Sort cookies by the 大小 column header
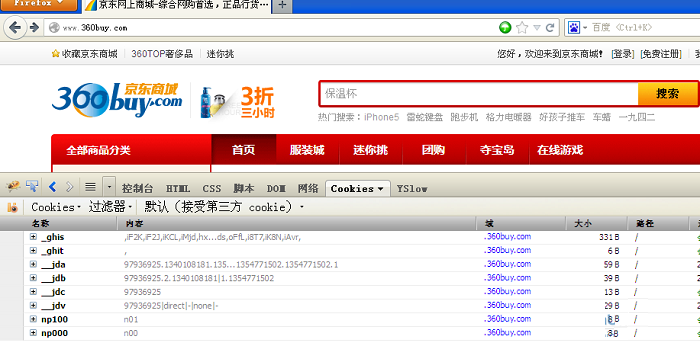 tap(596, 224)
